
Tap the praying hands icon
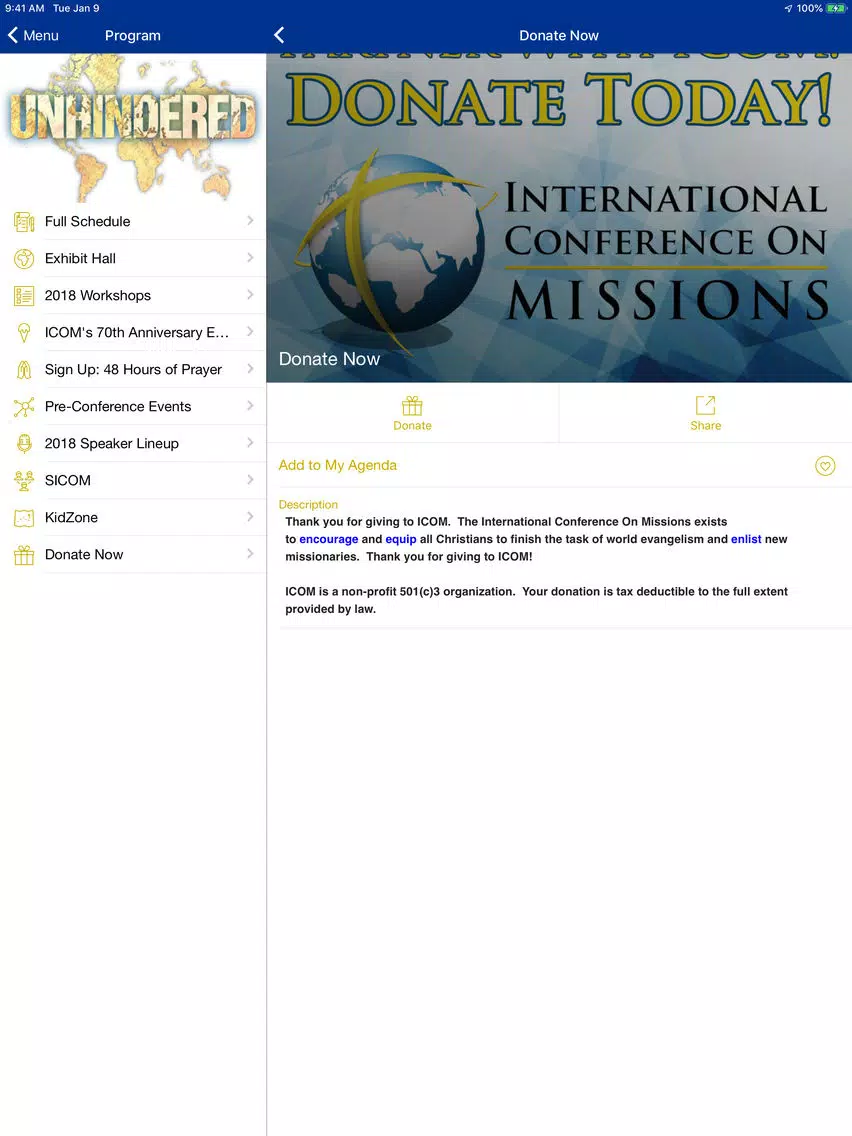coord(24,369)
